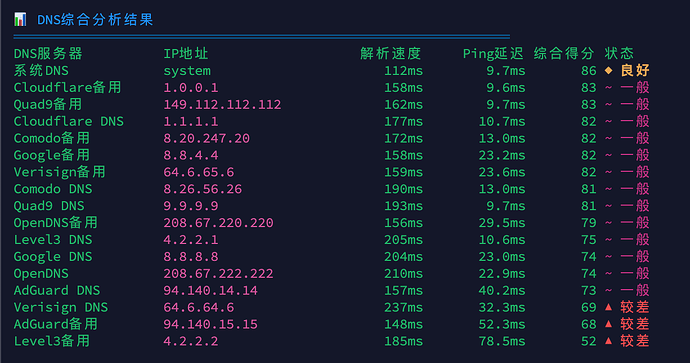The width and height of the screenshot is (690, 363).
Task: Select the Google备用 server name
Action: point(52,155)
